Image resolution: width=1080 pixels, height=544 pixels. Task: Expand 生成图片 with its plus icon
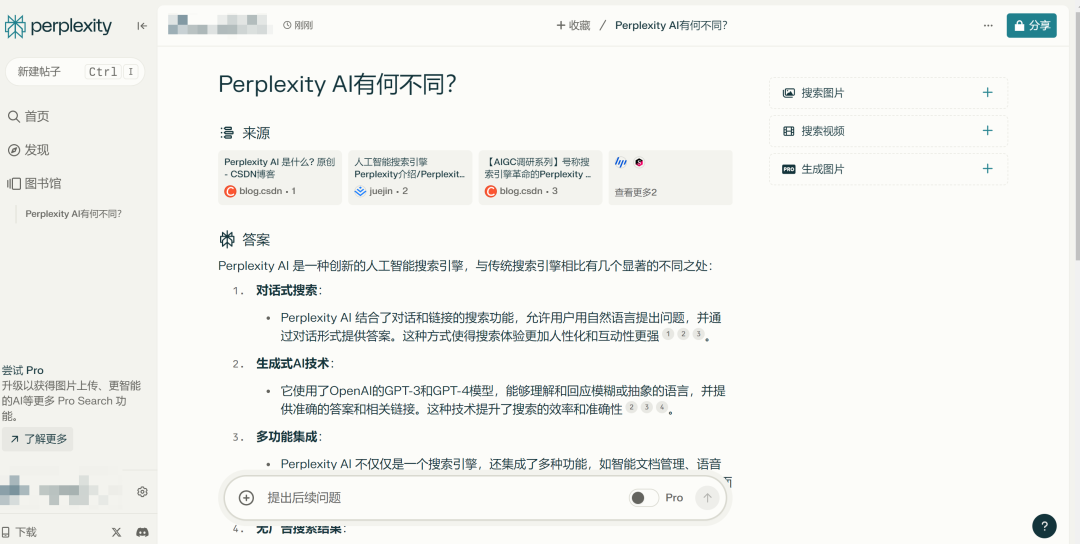(988, 169)
